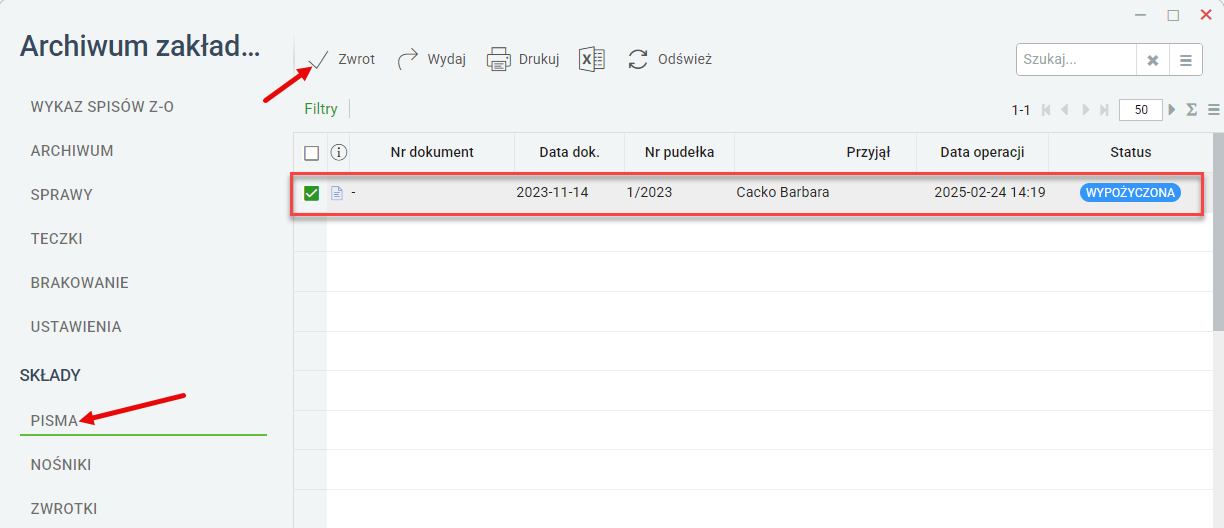Open the ARCHIWUM section
1224x528 pixels.
click(72, 151)
